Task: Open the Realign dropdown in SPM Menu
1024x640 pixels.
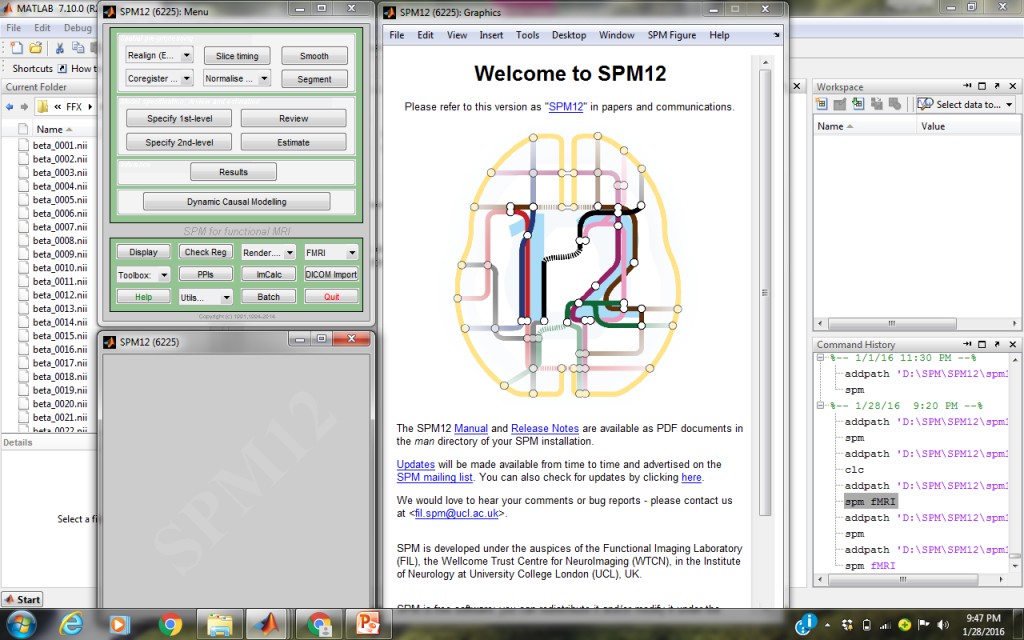Action: coord(159,56)
